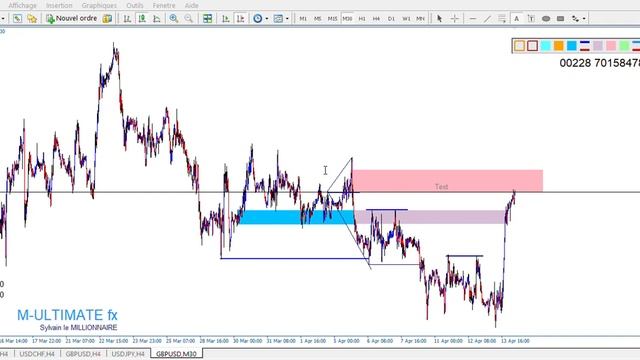
Task: Click the lavender rectangle zone on chart
Action: coord(430,217)
